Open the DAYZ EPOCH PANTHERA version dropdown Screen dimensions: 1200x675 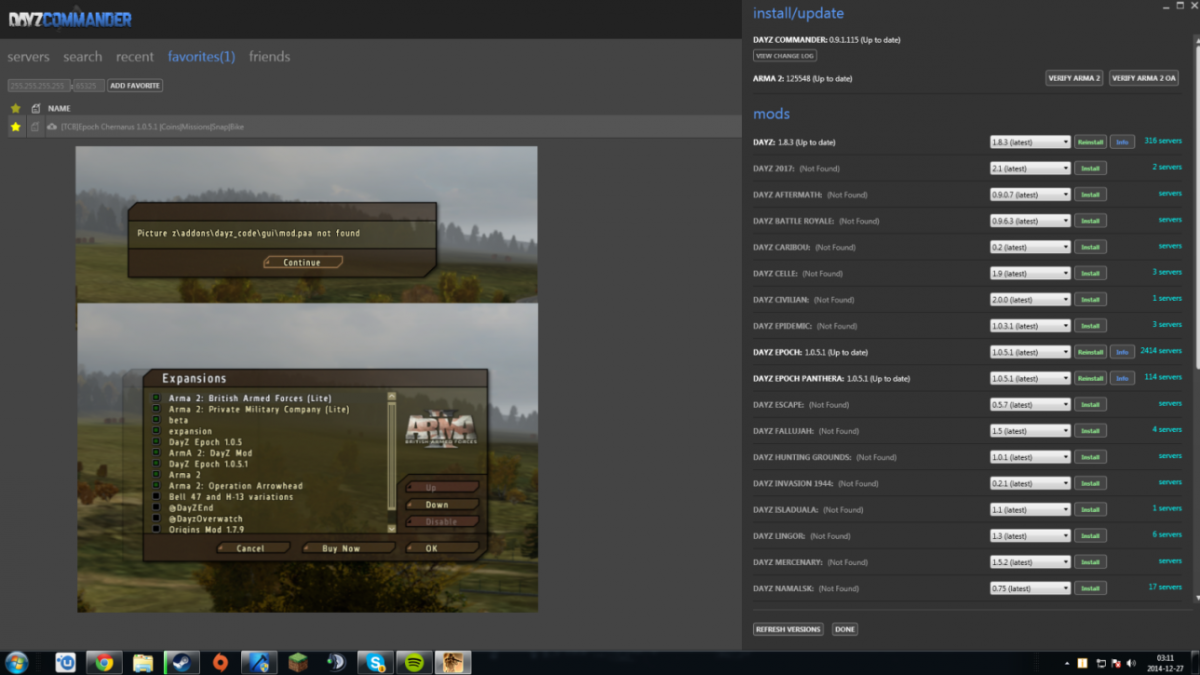1030,378
